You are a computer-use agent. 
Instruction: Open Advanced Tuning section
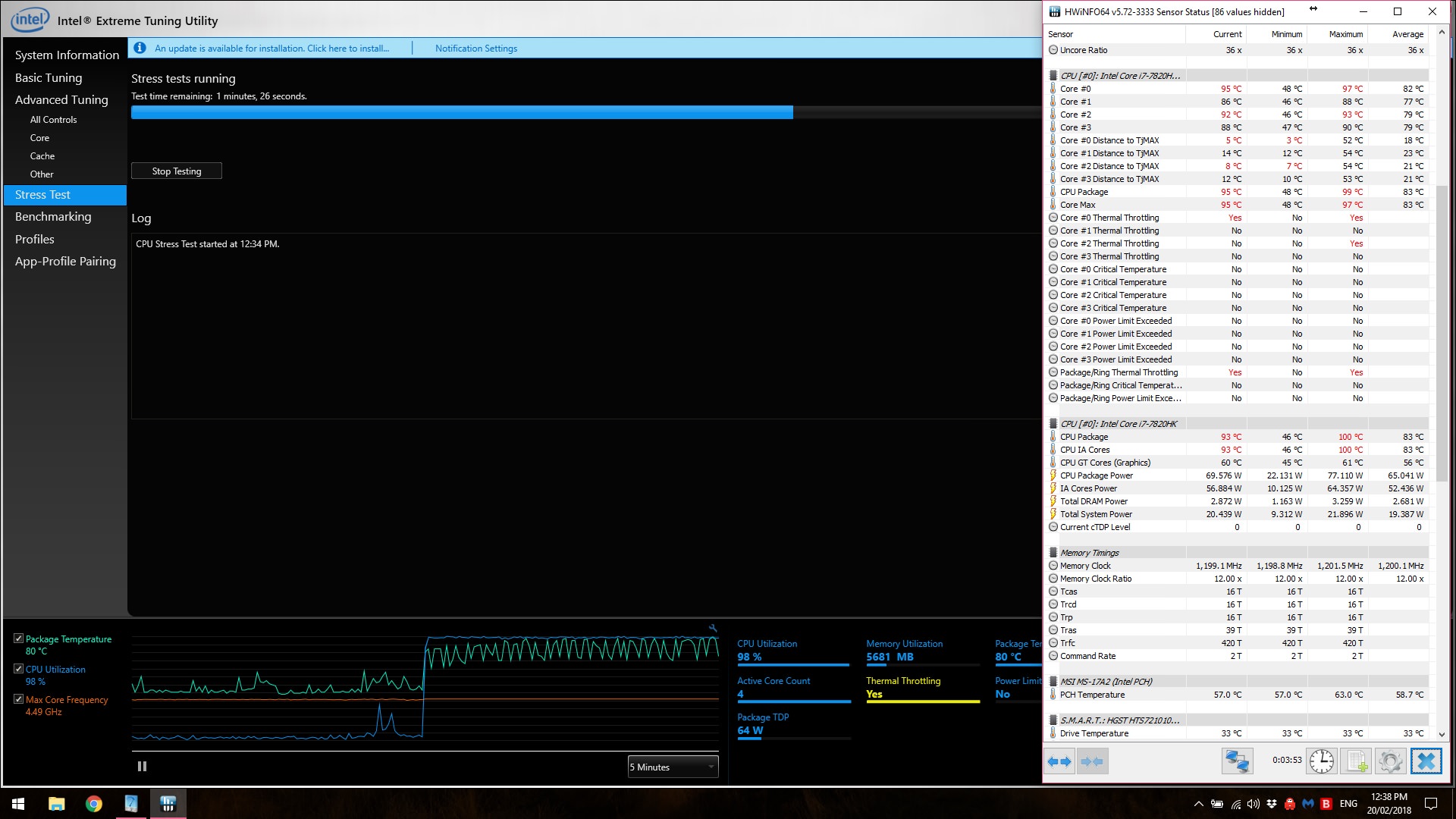tap(61, 99)
